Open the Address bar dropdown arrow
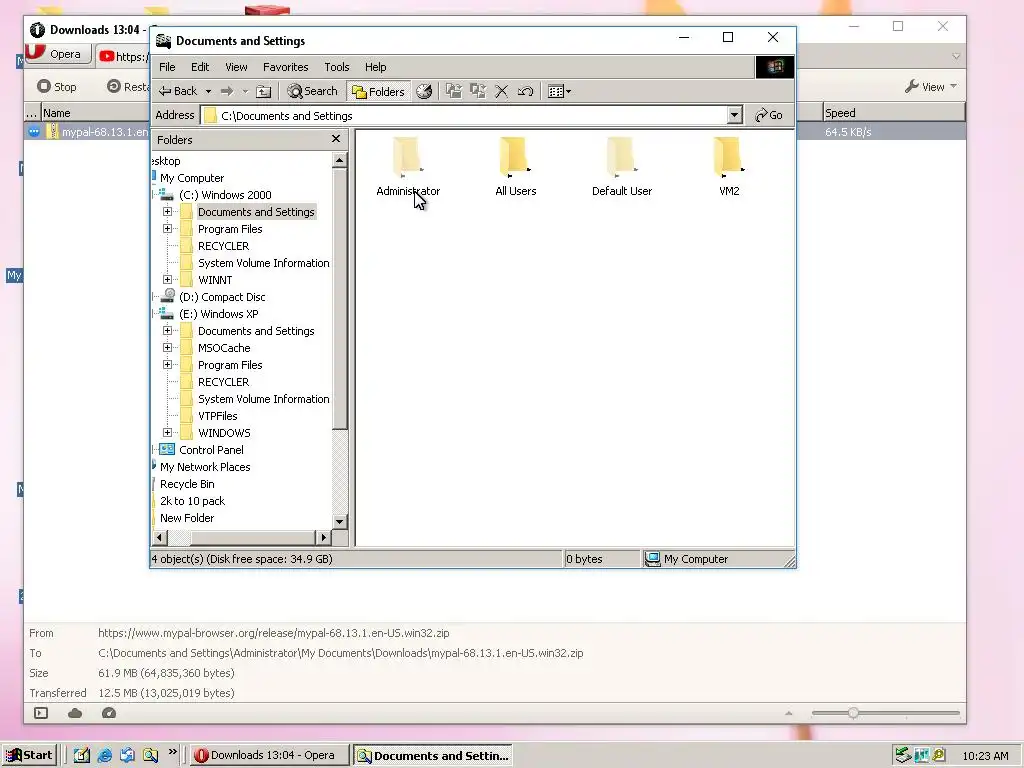The width and height of the screenshot is (1024, 768). coord(735,116)
